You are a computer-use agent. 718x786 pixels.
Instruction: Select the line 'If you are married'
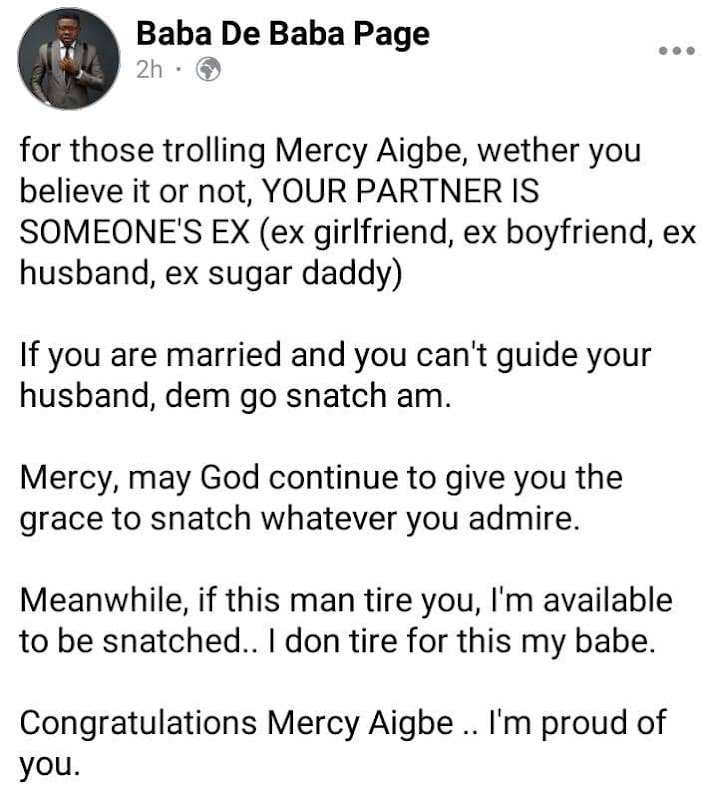(335, 355)
